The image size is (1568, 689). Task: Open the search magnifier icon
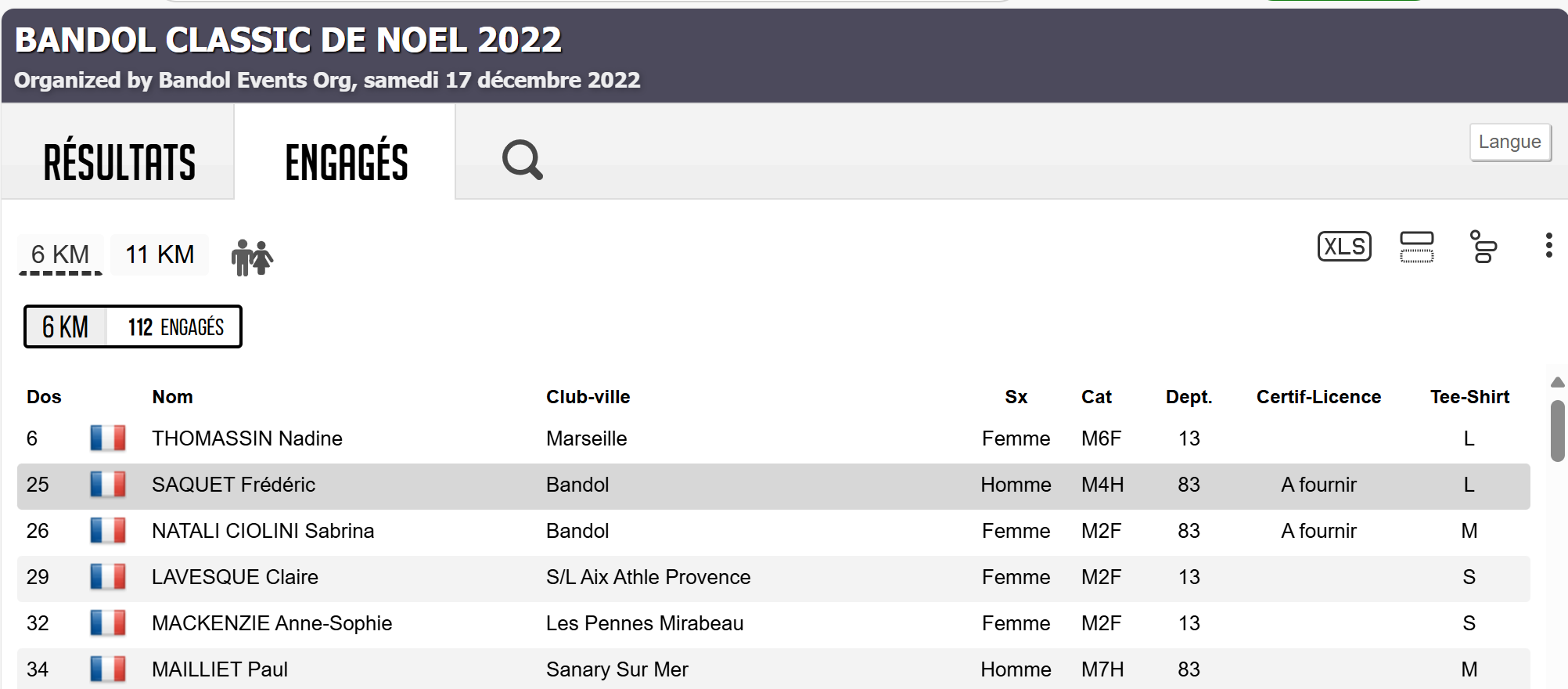522,160
